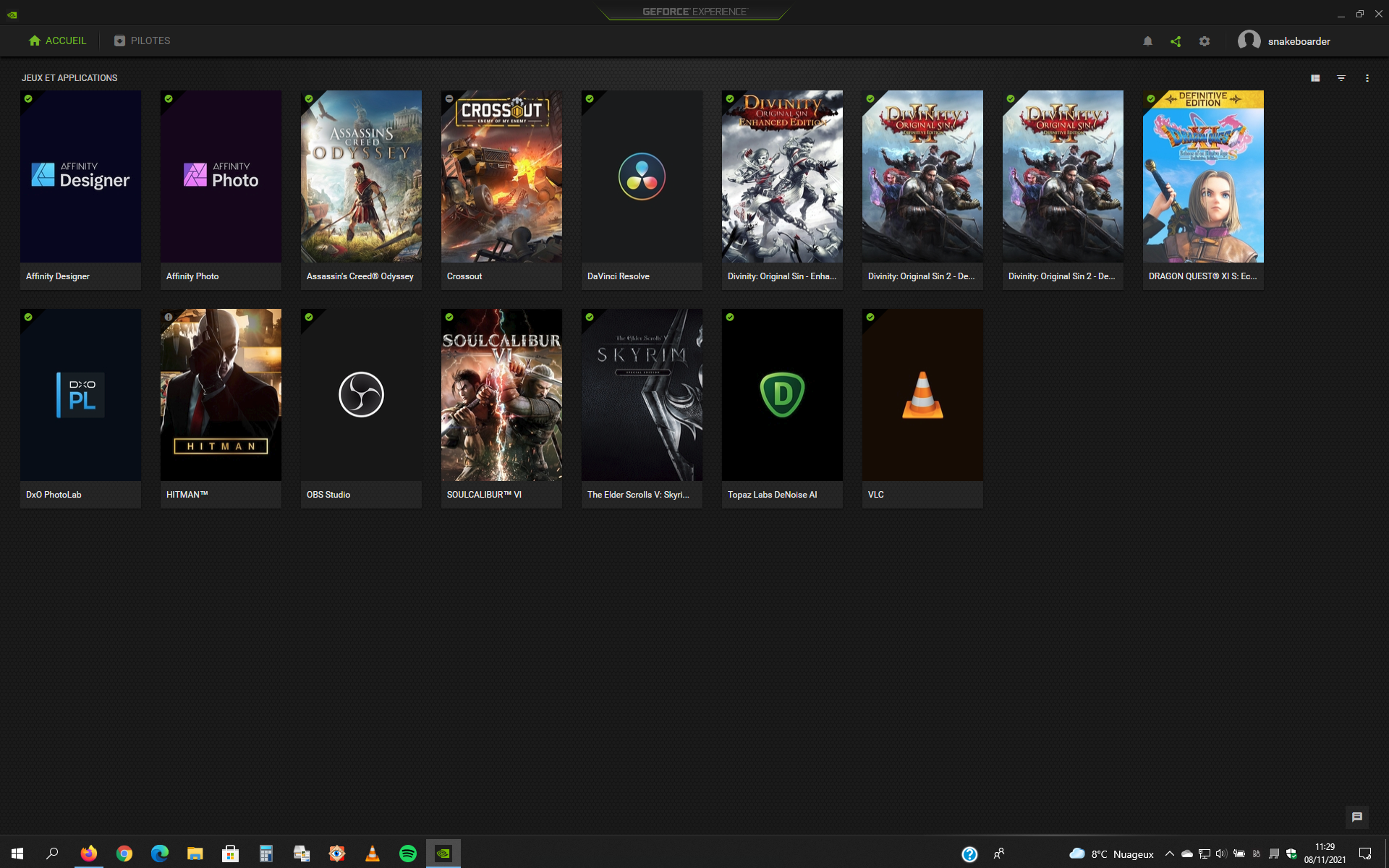Select the HITMAN game cover
Image resolution: width=1389 pixels, height=868 pixels.
(x=221, y=395)
